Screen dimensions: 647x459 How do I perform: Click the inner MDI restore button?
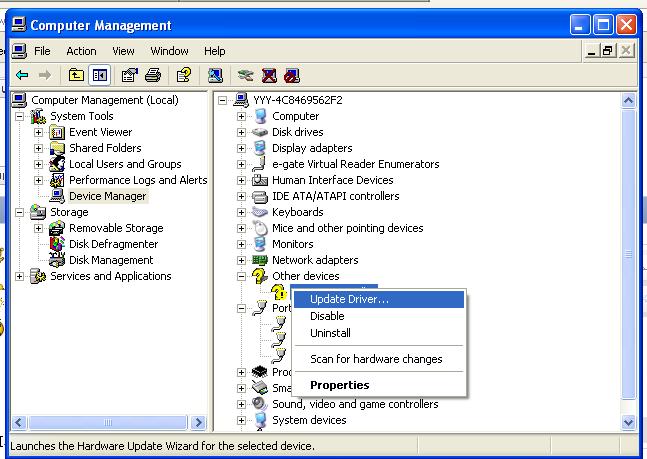(608, 51)
